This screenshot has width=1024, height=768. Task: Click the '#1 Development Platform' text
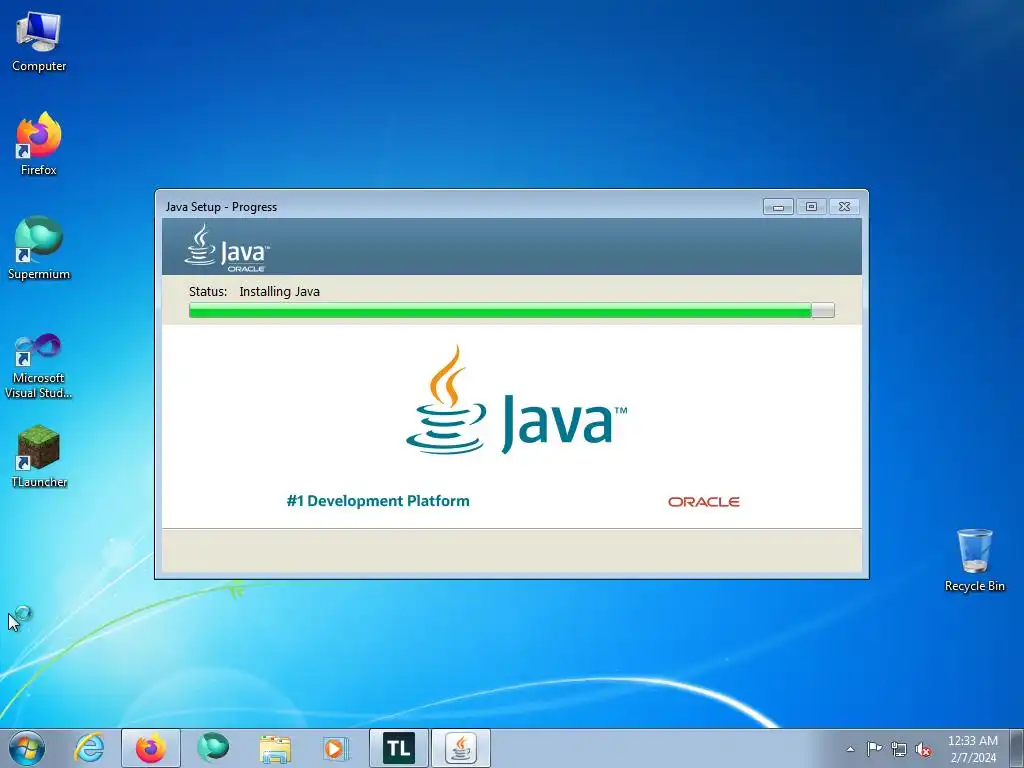click(x=378, y=501)
